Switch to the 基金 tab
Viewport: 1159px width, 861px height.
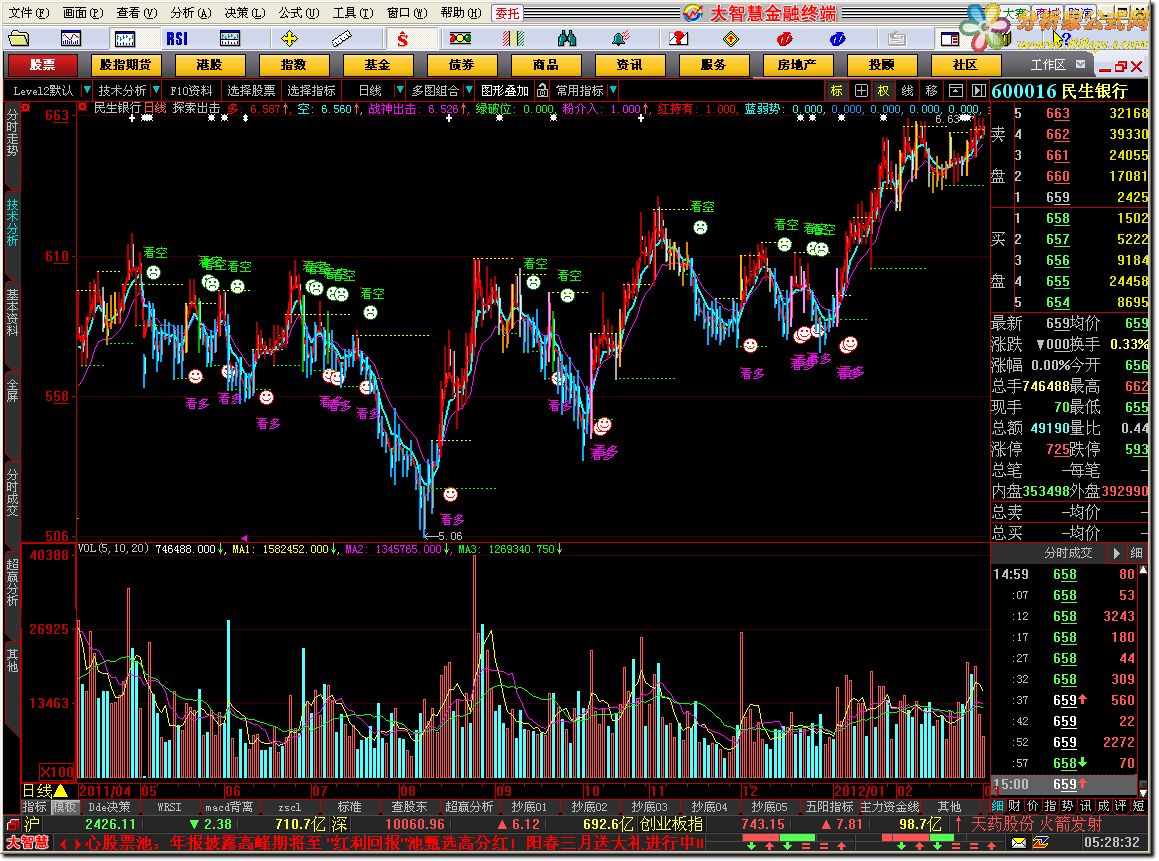pos(377,65)
